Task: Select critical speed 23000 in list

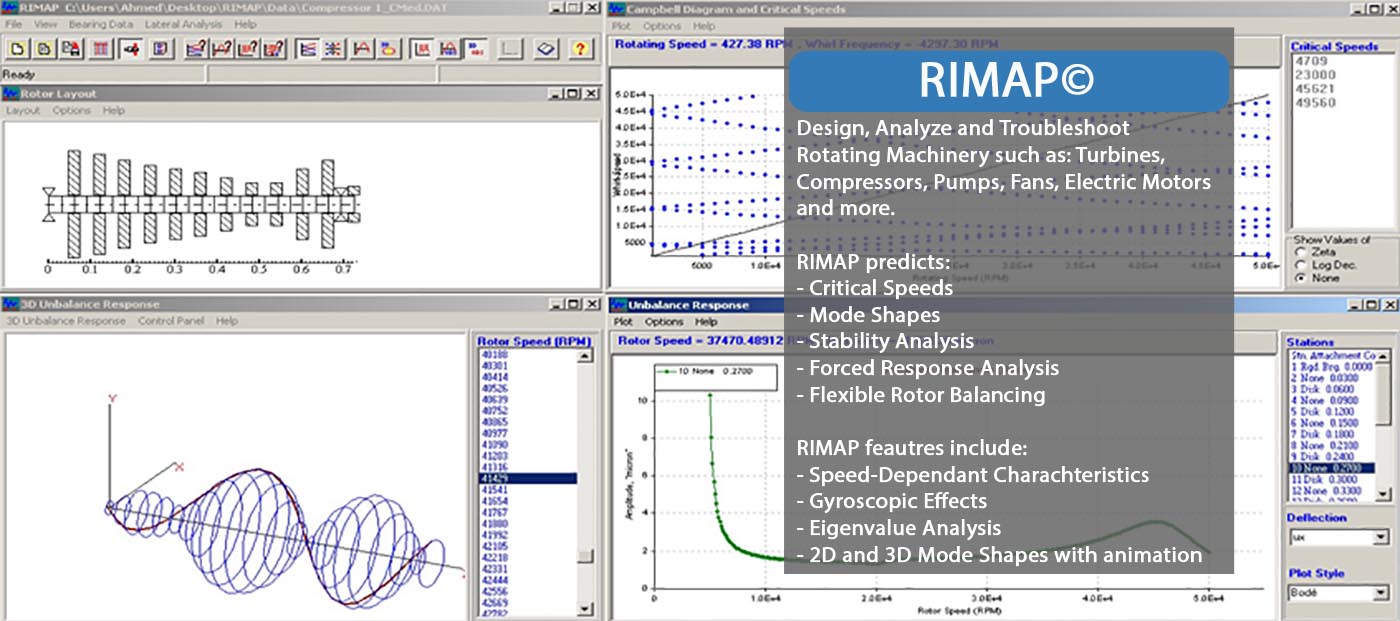Action: tap(1315, 75)
